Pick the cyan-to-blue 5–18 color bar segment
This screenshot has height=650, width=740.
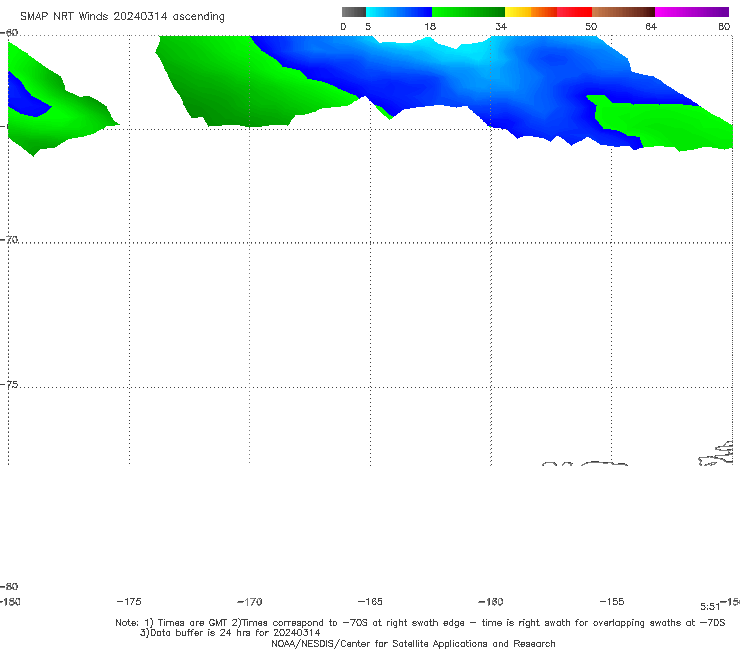399,12
